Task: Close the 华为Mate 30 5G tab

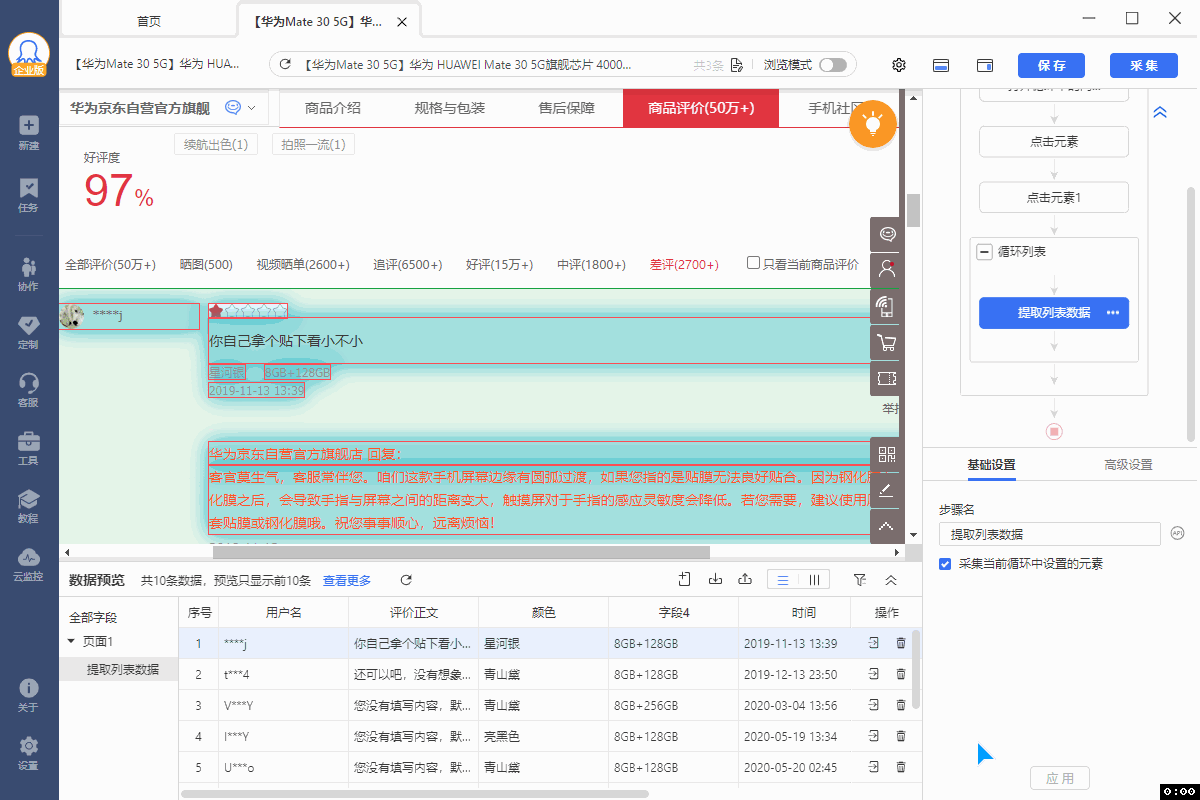Action: [x=402, y=21]
